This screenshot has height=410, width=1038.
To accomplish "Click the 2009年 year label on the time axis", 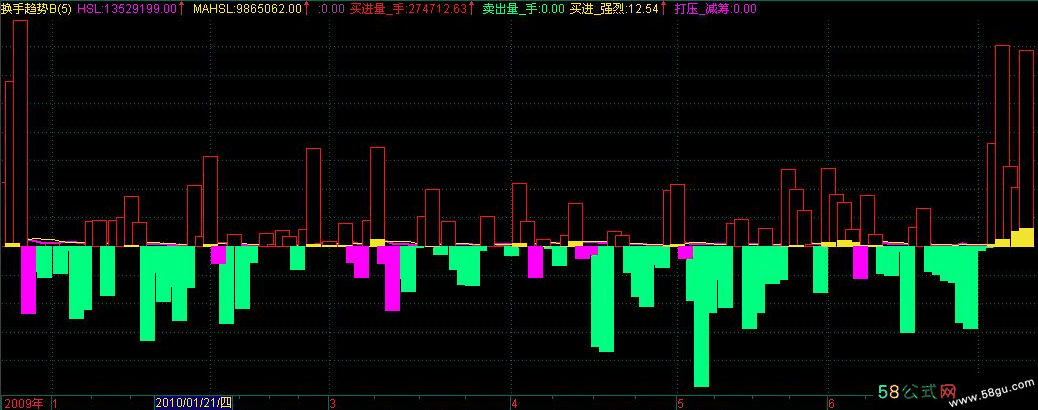I will point(22,403).
